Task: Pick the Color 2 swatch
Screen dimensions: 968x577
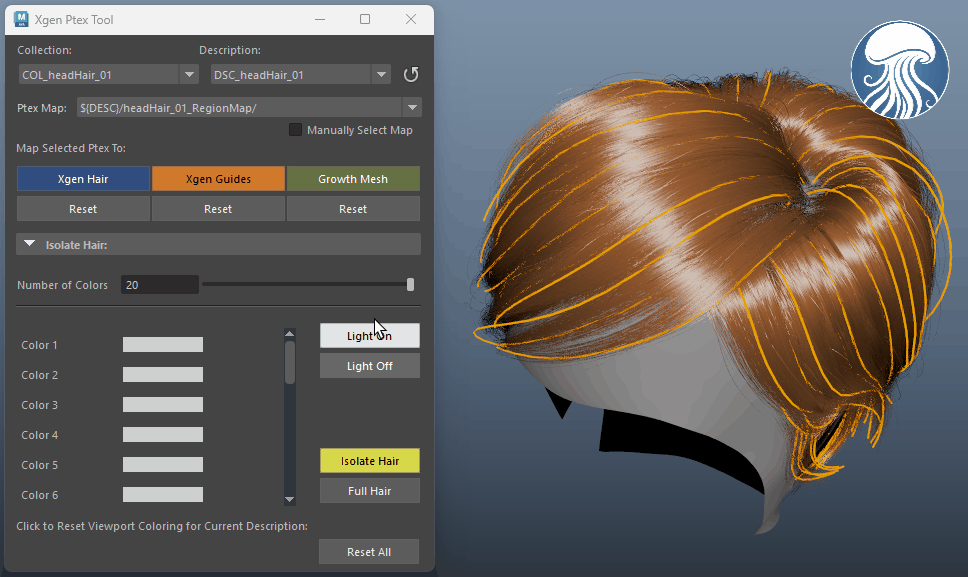Action: [163, 375]
